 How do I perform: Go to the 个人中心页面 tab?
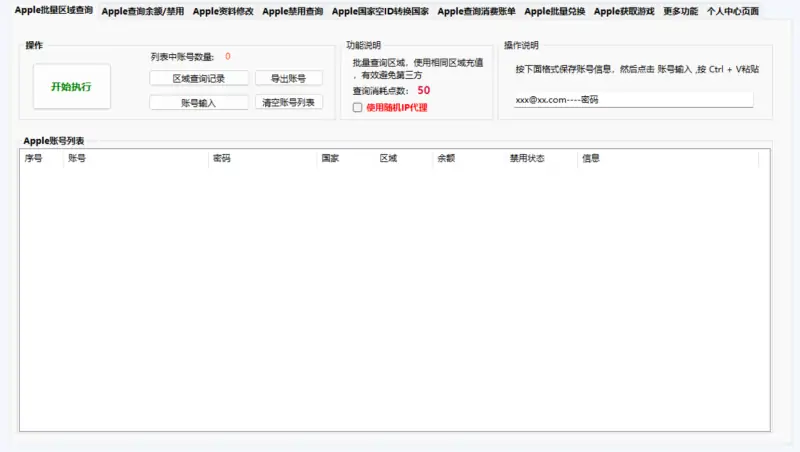[x=732, y=11]
